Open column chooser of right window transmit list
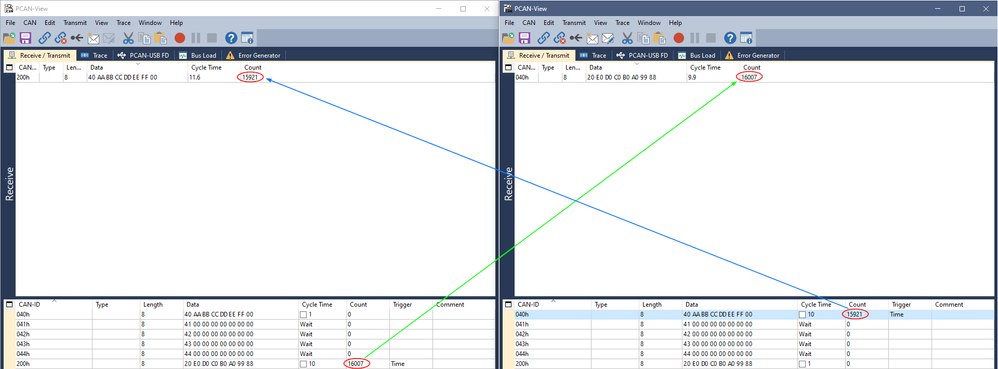 [x=508, y=305]
